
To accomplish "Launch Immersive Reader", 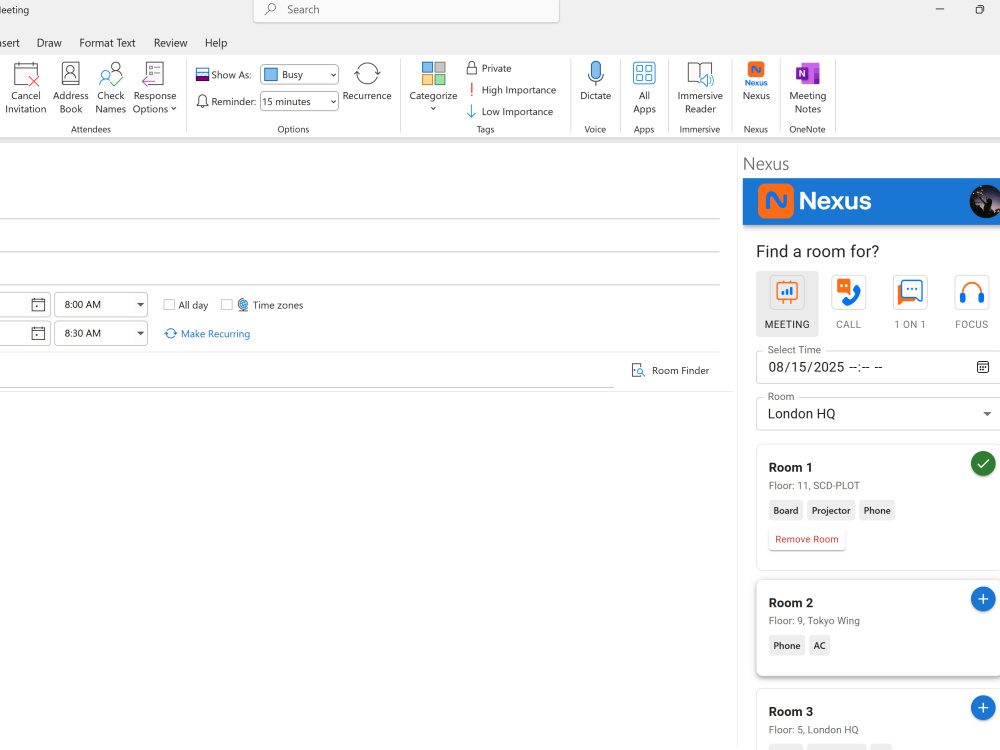I will tap(700, 88).
